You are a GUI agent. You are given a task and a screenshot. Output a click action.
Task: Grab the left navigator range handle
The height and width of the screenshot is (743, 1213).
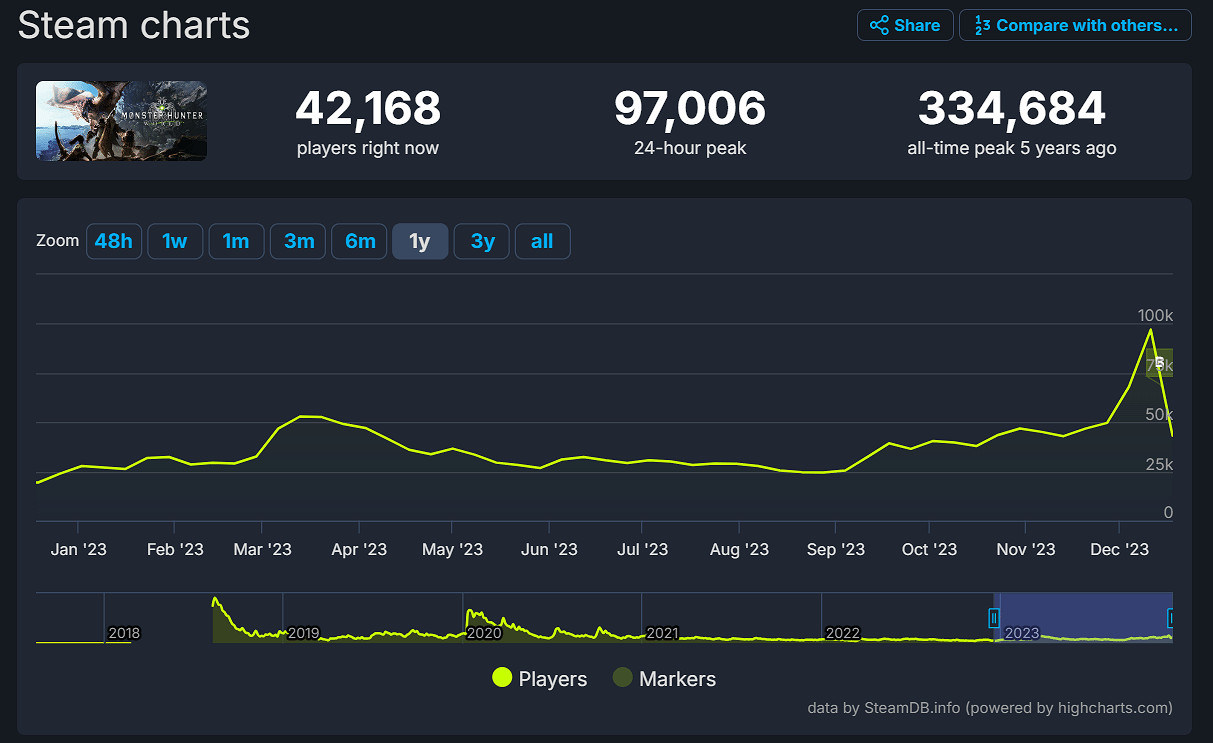click(994, 618)
